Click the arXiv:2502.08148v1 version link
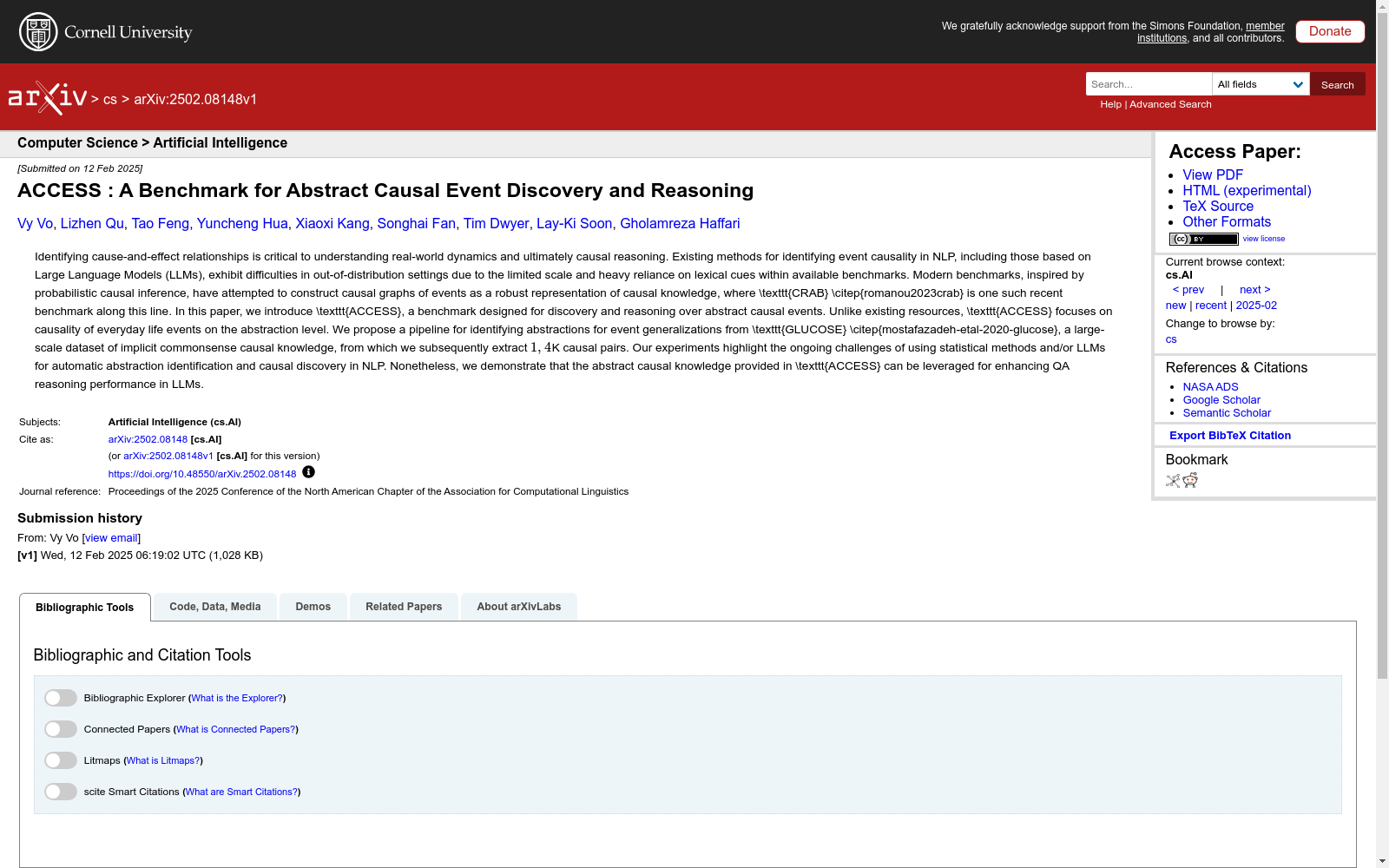This screenshot has width=1389, height=868. 168,456
